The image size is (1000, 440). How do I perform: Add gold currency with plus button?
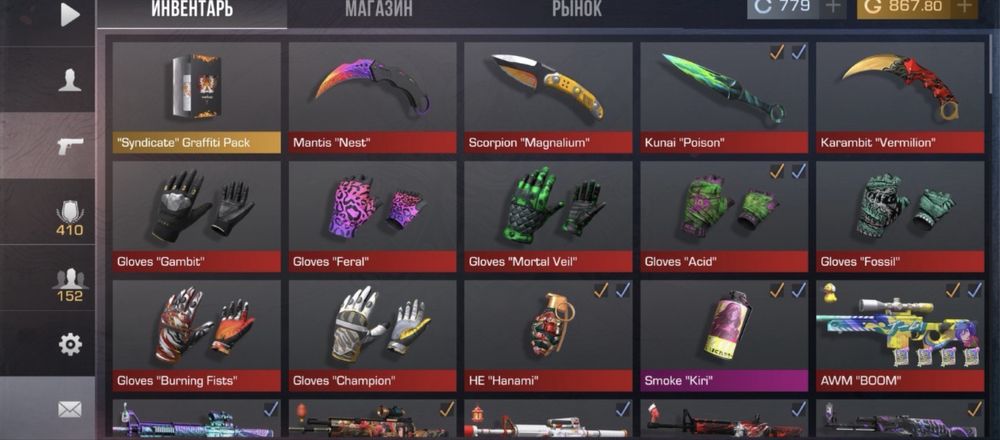point(964,7)
